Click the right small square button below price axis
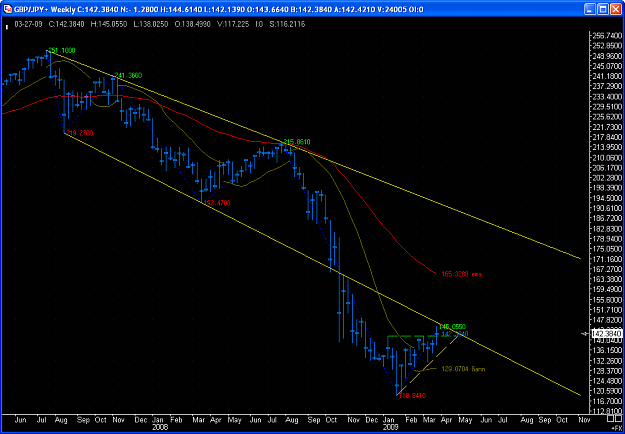 pyautogui.click(x=618, y=418)
